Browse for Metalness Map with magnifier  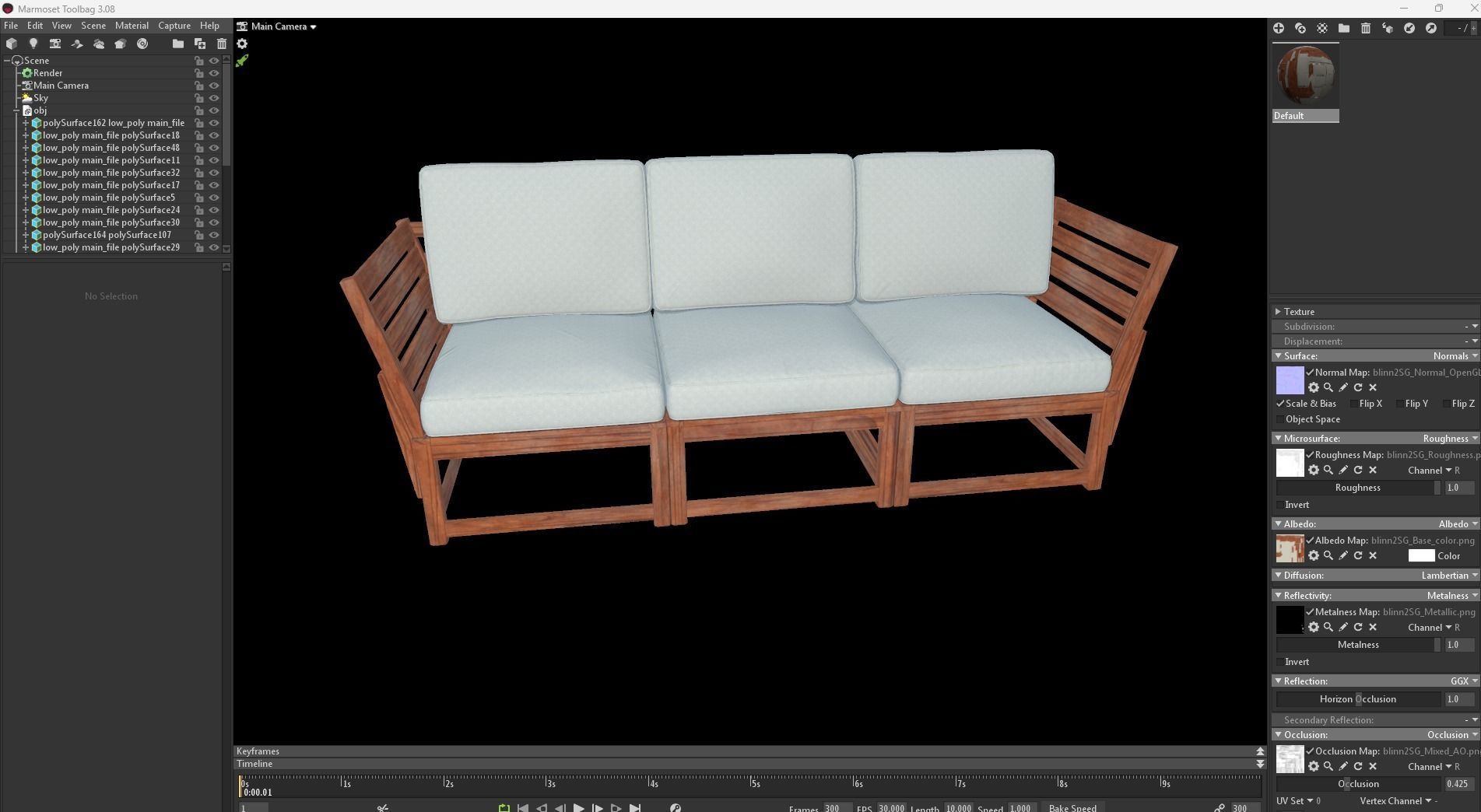[x=1328, y=627]
